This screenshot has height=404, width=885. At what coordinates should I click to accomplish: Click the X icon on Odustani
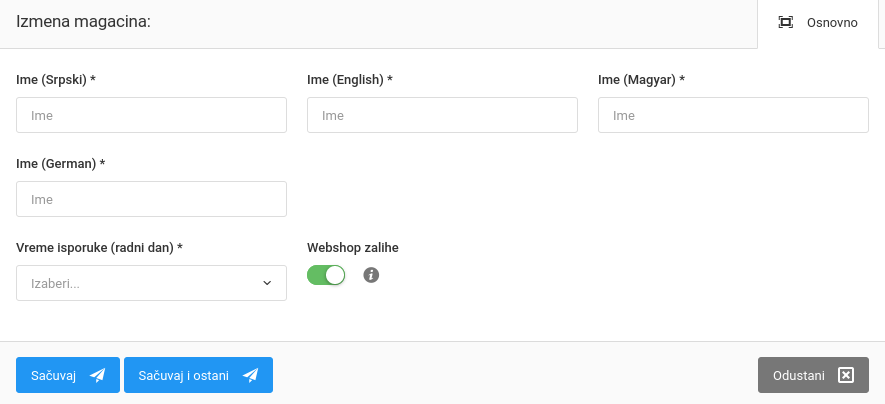point(846,375)
